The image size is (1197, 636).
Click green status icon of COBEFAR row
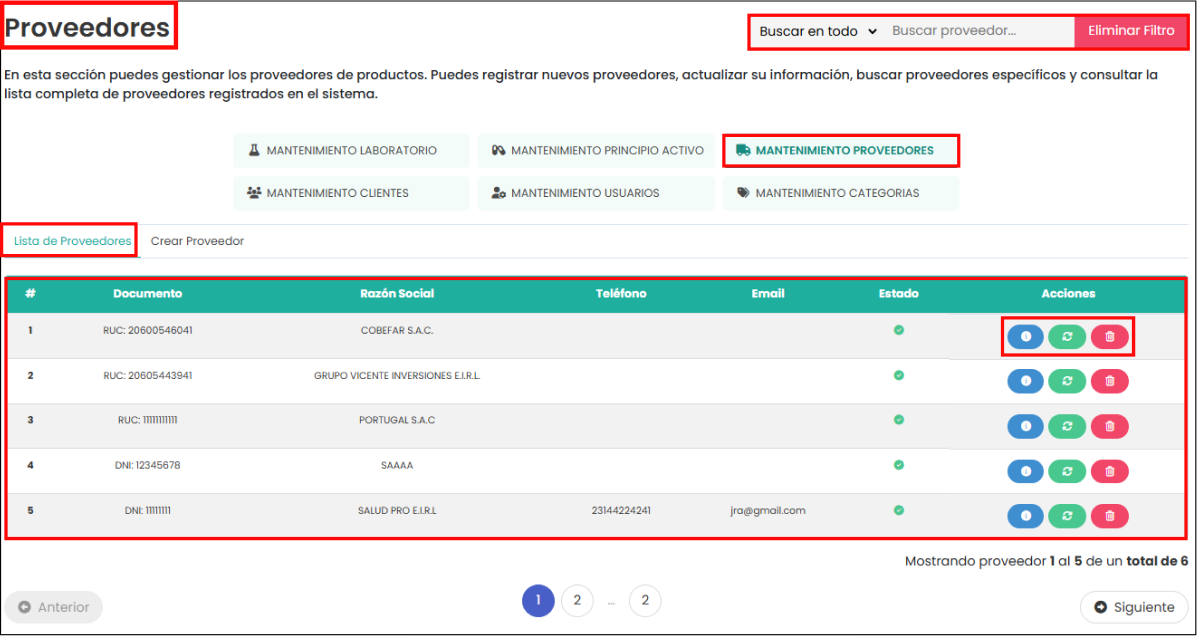[x=898, y=330]
